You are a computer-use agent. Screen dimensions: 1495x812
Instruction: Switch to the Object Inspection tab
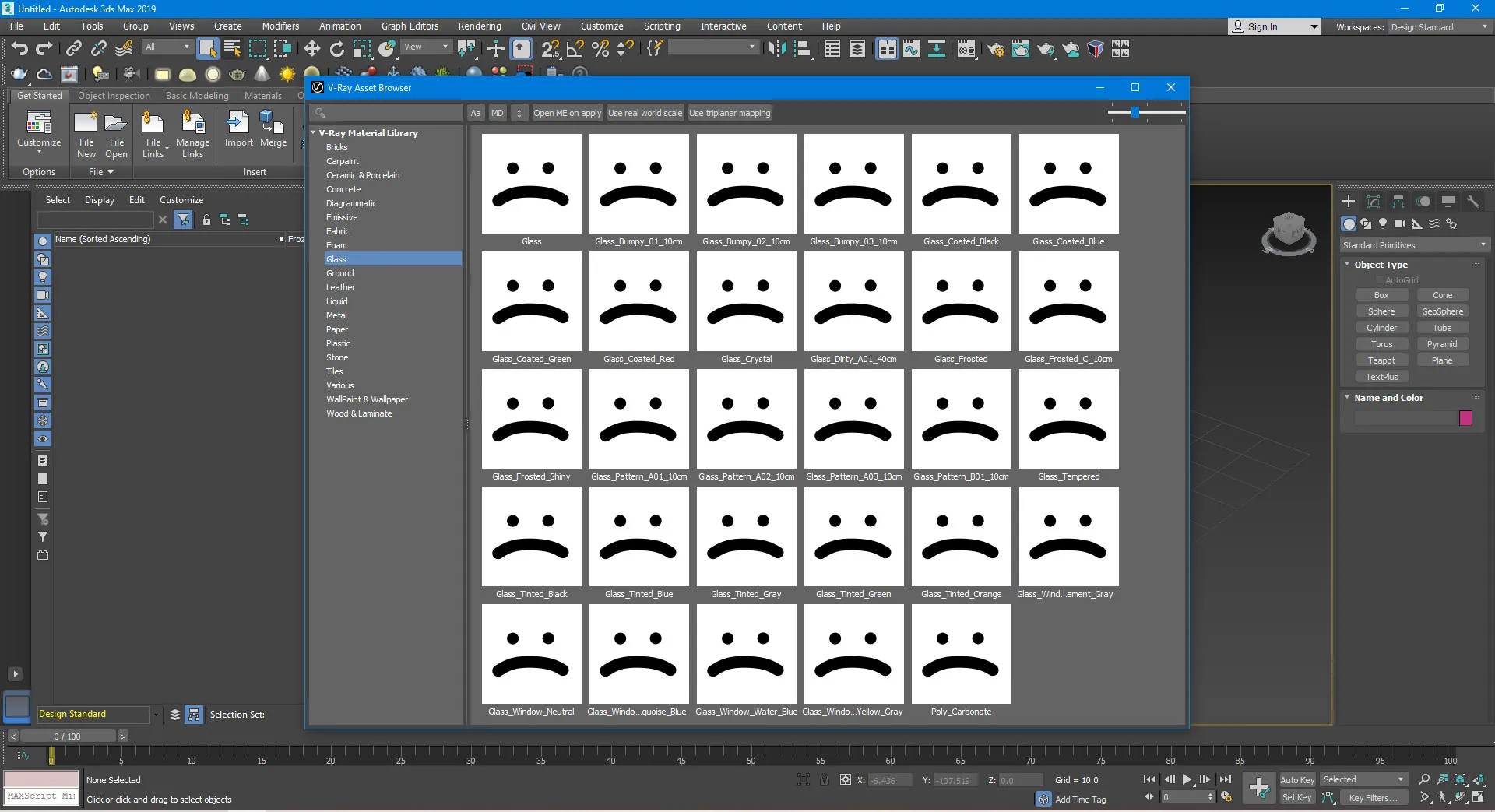[114, 96]
